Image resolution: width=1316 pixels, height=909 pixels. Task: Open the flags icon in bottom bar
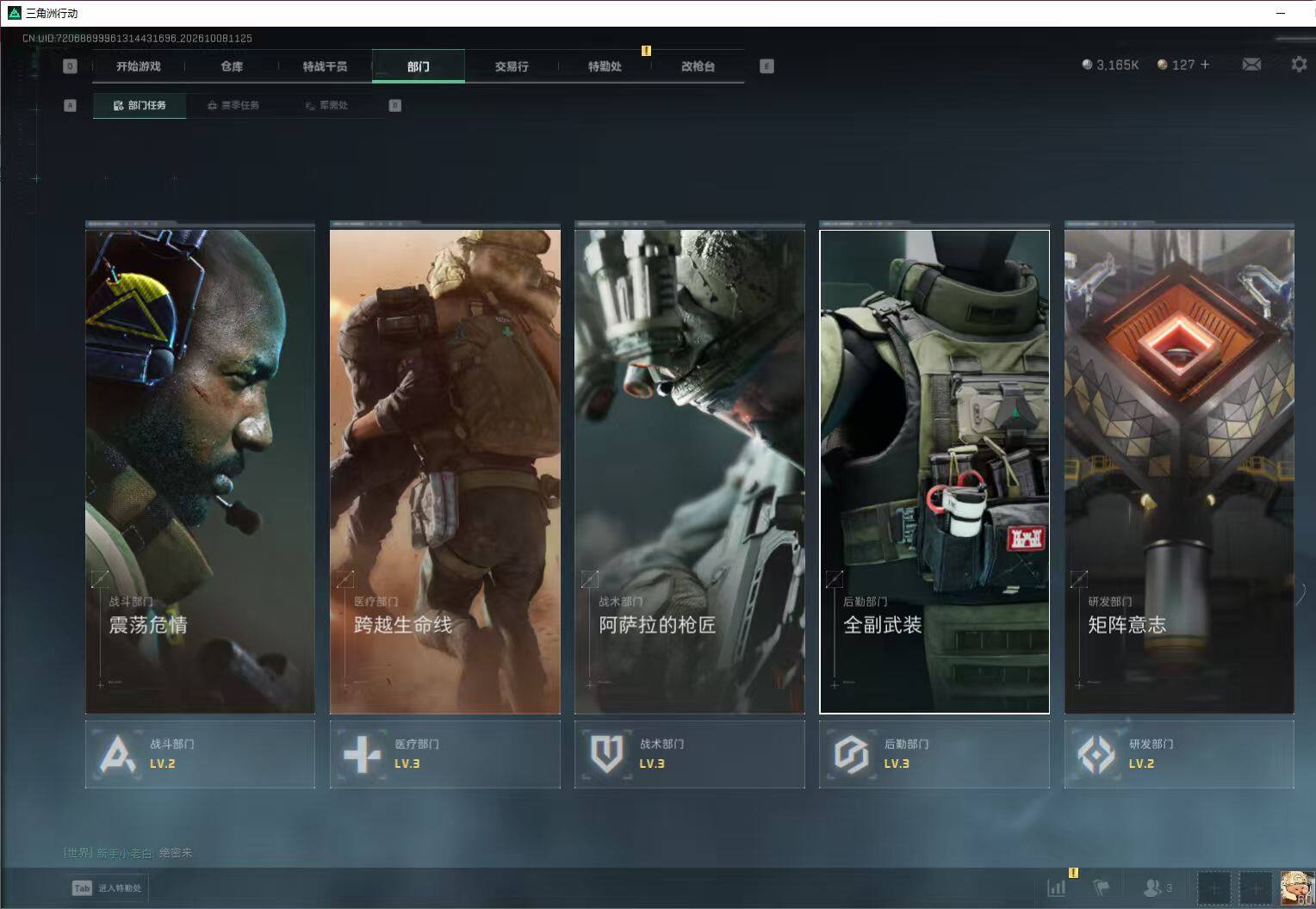(1102, 887)
